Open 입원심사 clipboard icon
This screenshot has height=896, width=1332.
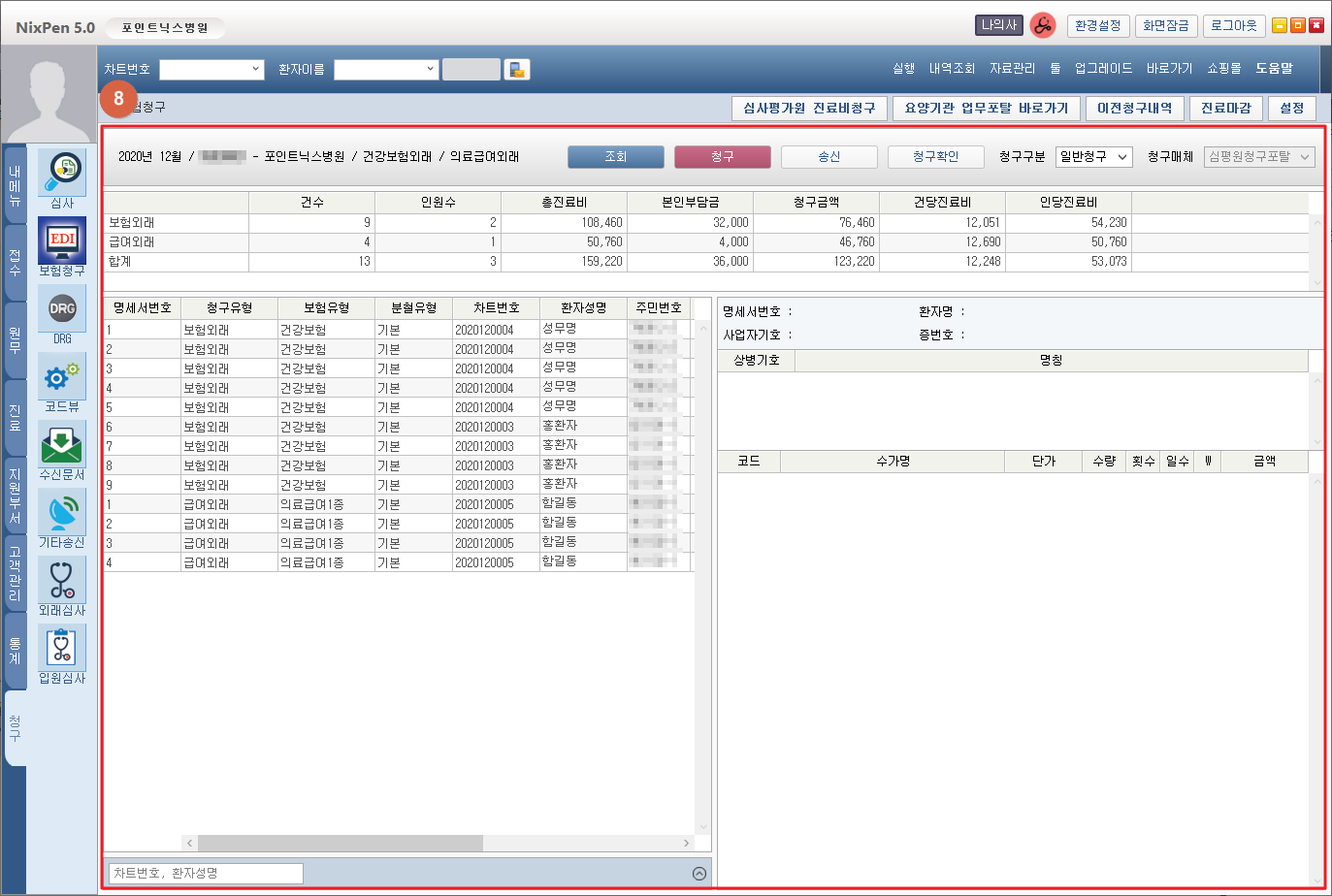point(62,648)
